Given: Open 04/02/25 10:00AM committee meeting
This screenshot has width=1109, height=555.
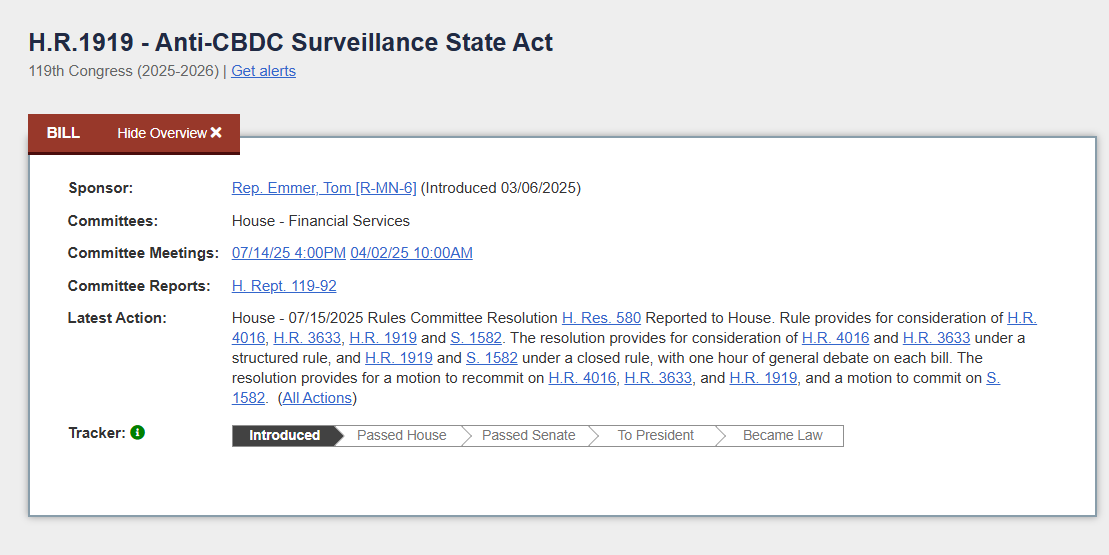Looking at the screenshot, I should coord(411,253).
